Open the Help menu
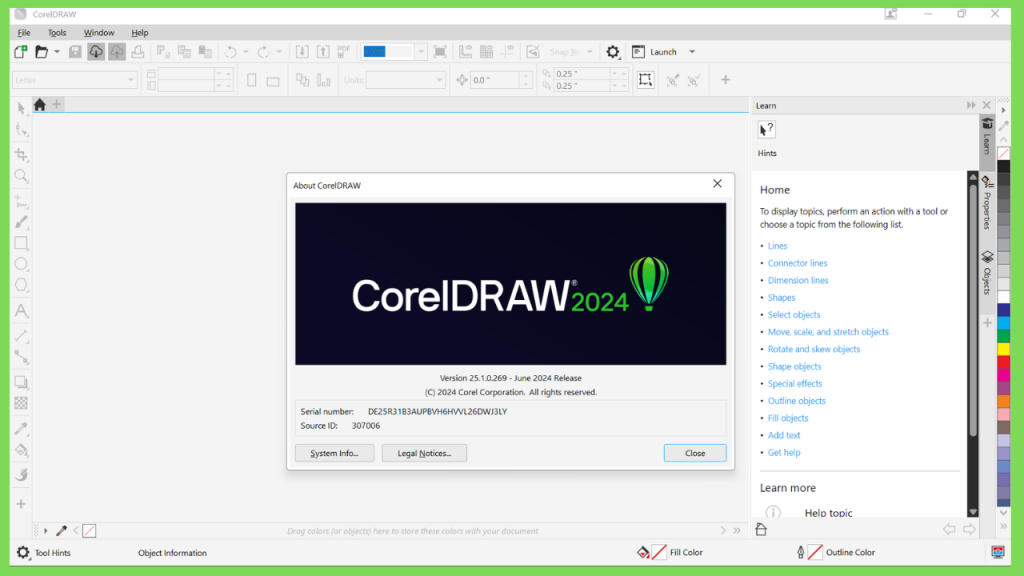 (x=140, y=33)
